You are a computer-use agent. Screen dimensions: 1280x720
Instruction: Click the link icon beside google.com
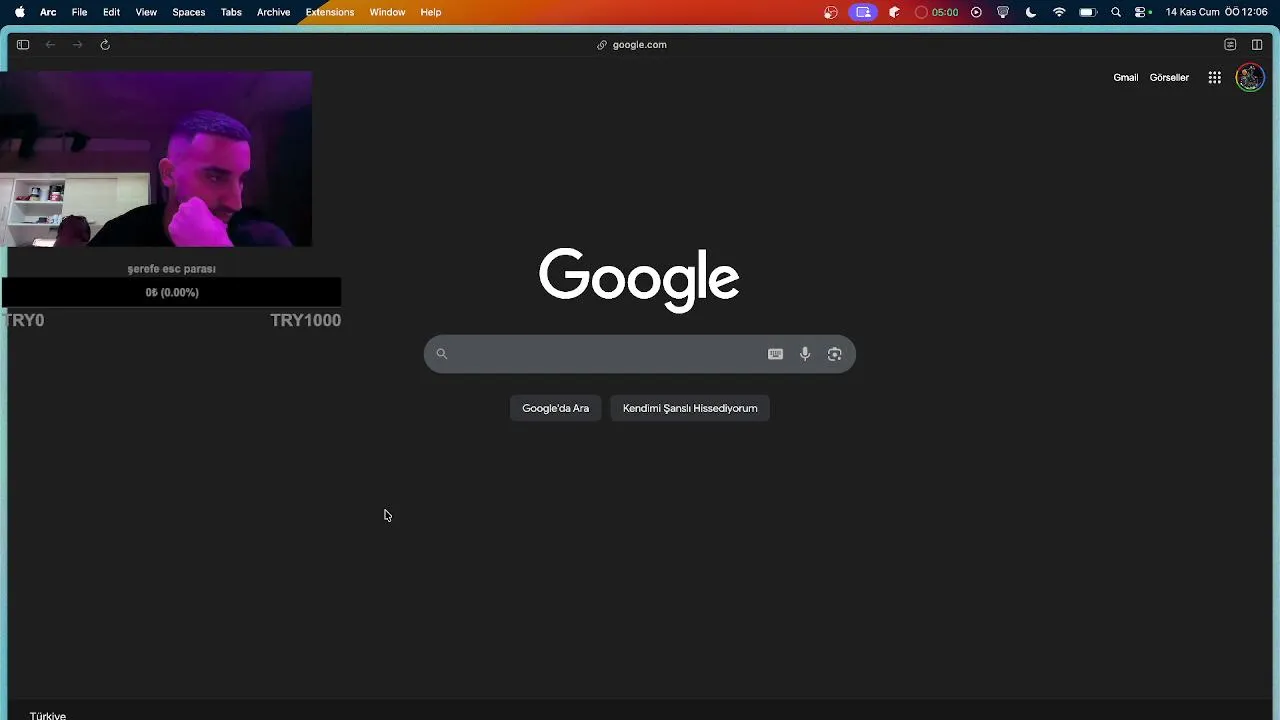pyautogui.click(x=602, y=45)
